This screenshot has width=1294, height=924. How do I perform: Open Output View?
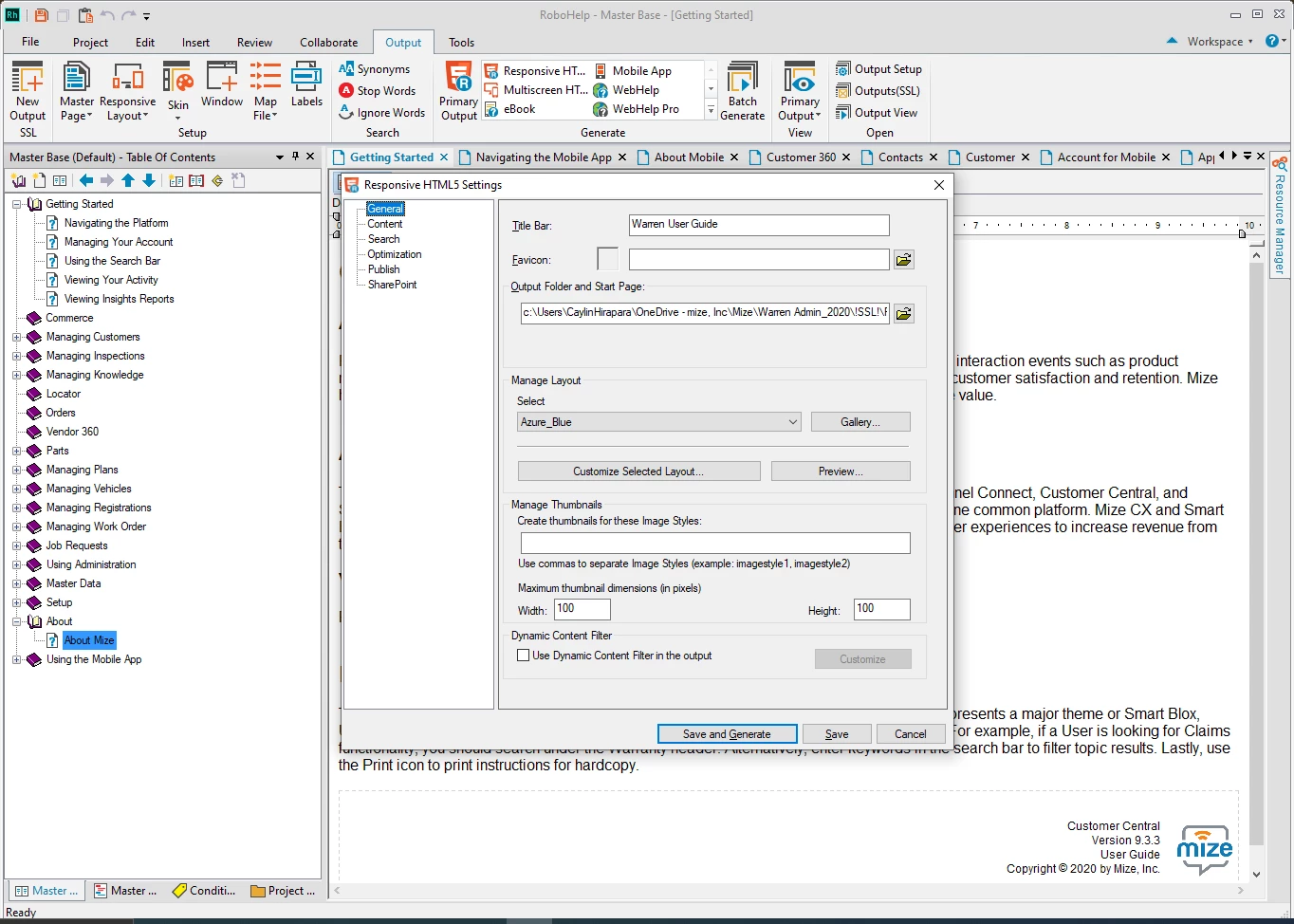(x=877, y=113)
